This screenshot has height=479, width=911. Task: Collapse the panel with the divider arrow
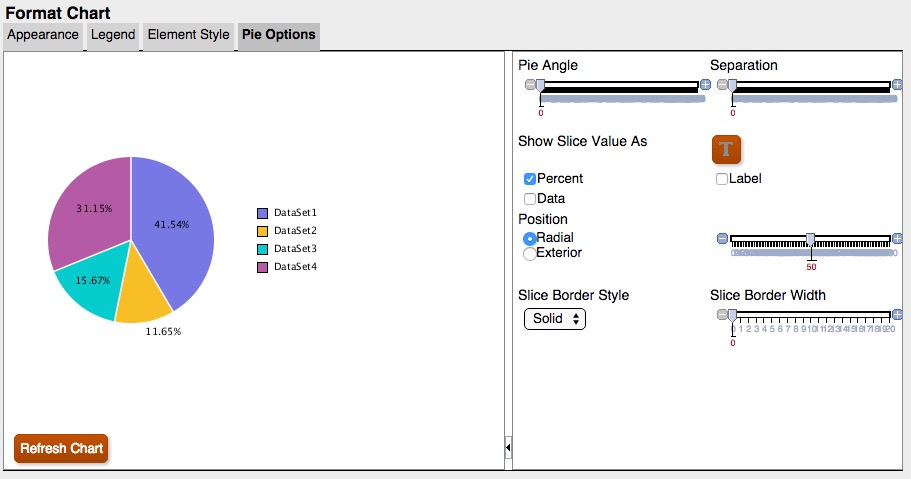pos(508,448)
